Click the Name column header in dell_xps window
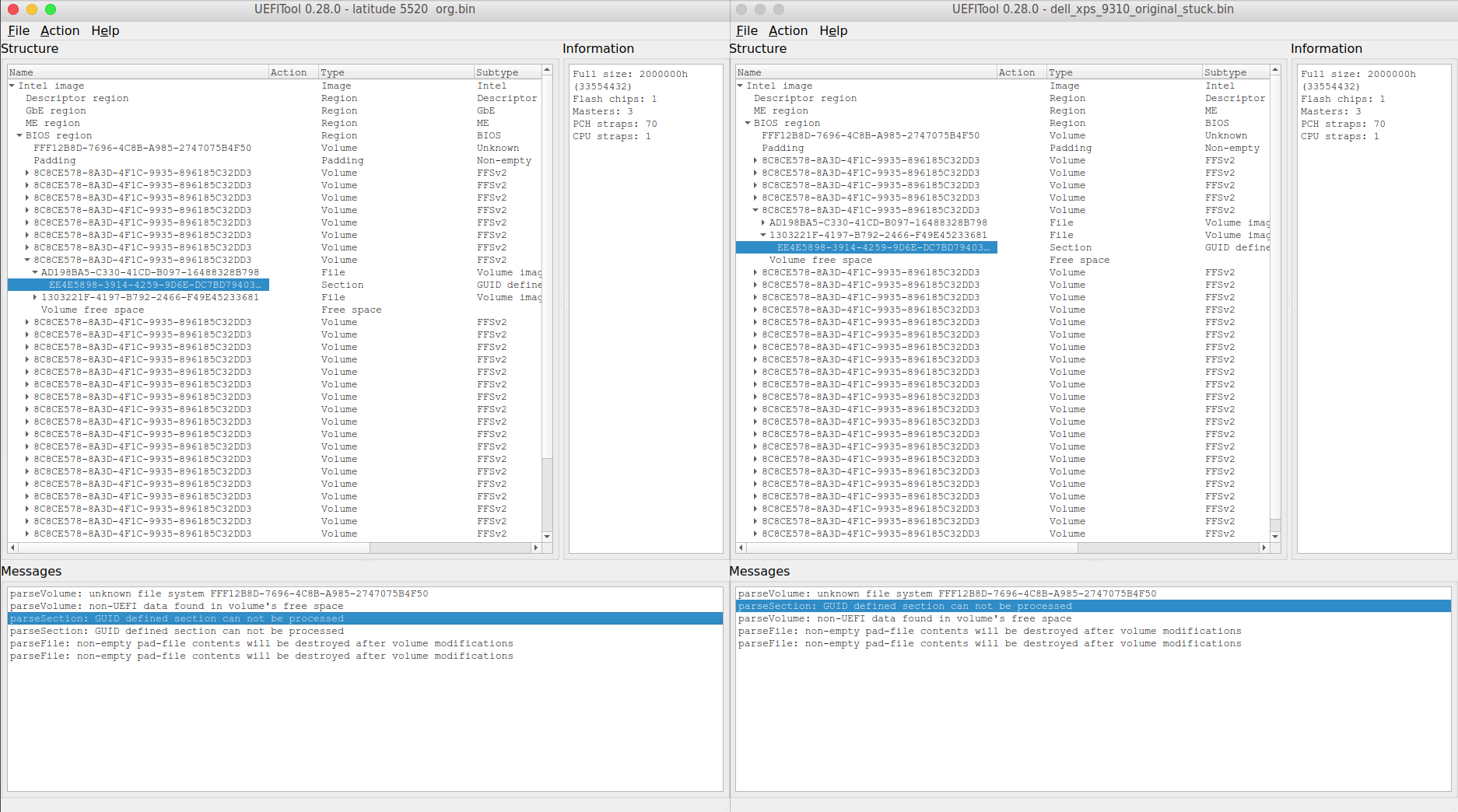1458x812 pixels. pos(866,72)
